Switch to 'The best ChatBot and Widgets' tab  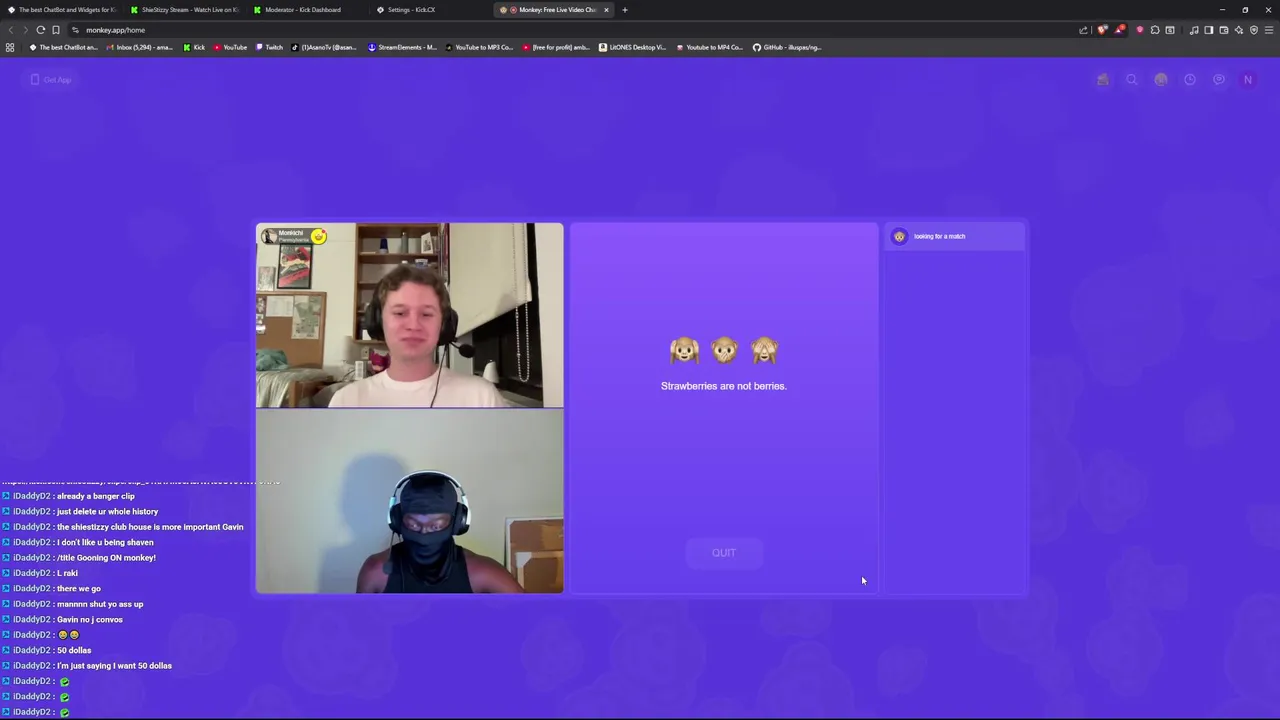tap(62, 10)
